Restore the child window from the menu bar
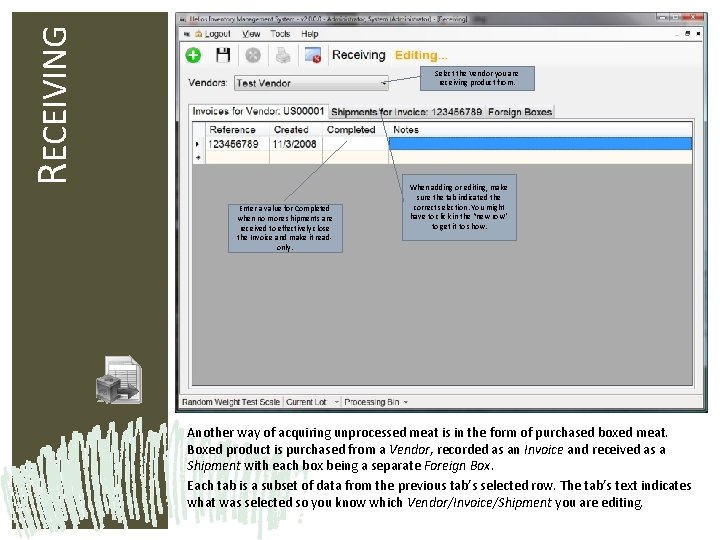The width and height of the screenshot is (720, 540). point(687,34)
